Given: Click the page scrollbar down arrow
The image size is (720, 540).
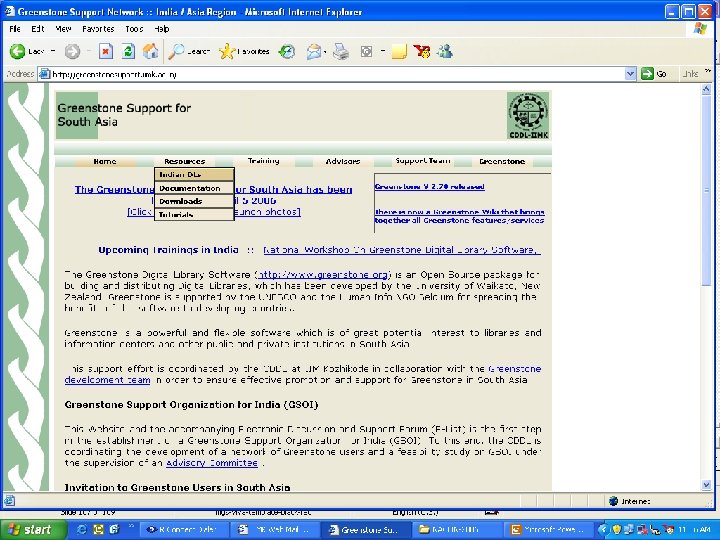Looking at the screenshot, I should [x=706, y=485].
